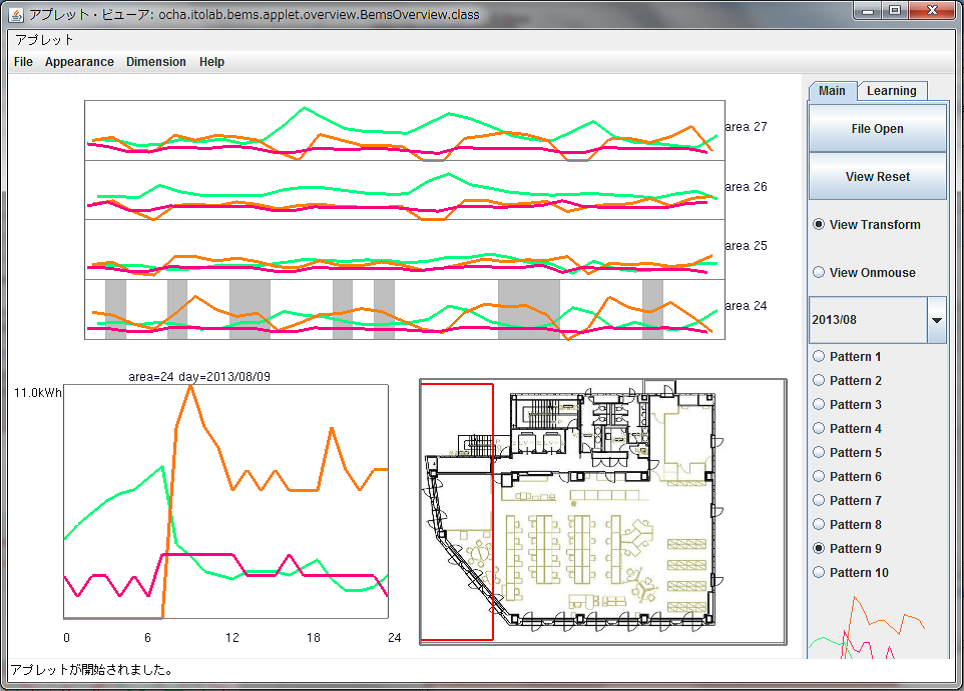964x691 pixels.
Task: Choose the Pattern 1 radio button
Action: pyautogui.click(x=820, y=357)
